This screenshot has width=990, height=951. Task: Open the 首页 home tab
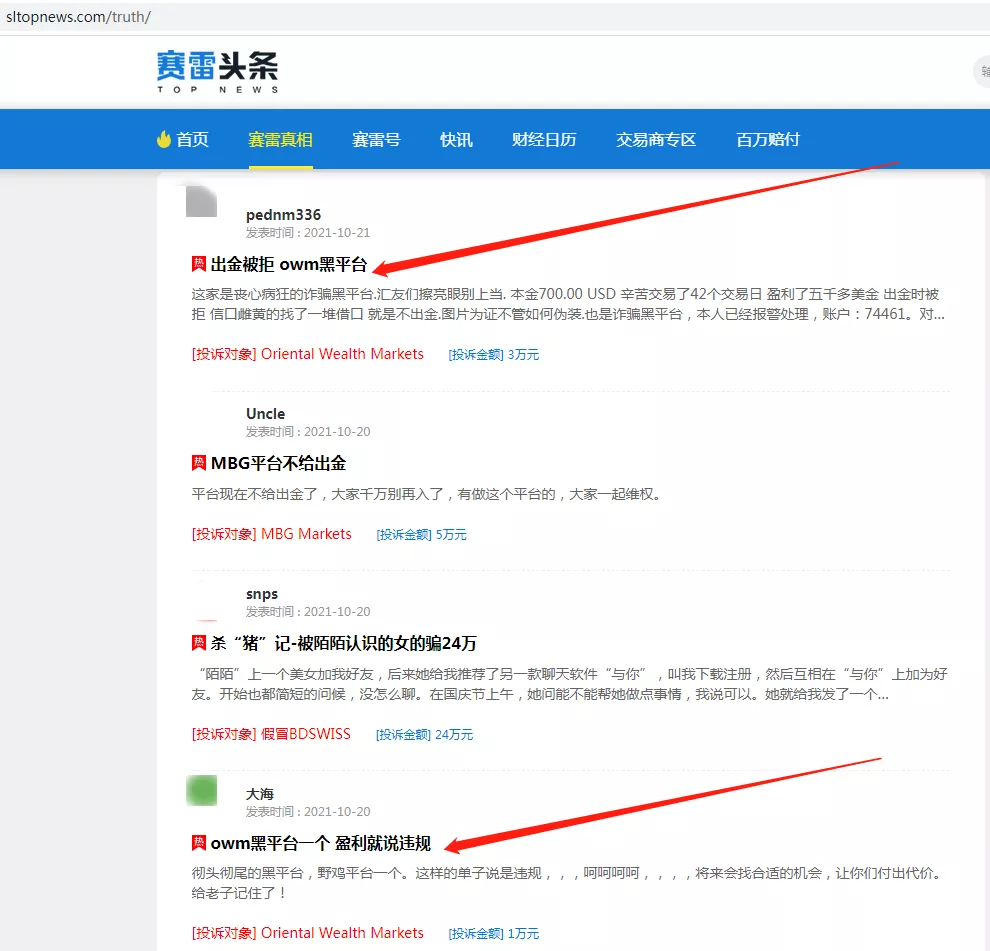(192, 140)
